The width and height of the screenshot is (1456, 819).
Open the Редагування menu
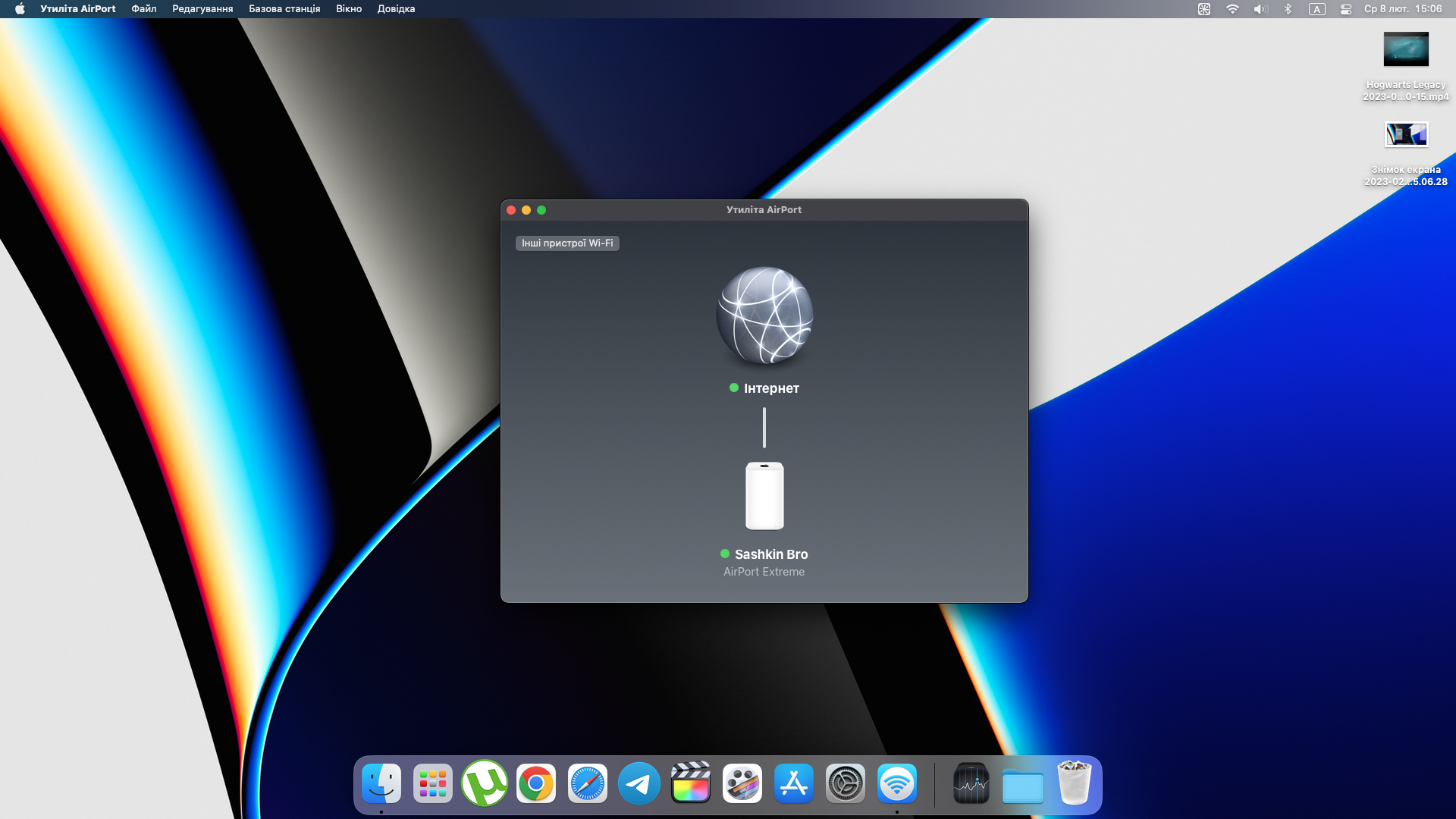pos(202,9)
